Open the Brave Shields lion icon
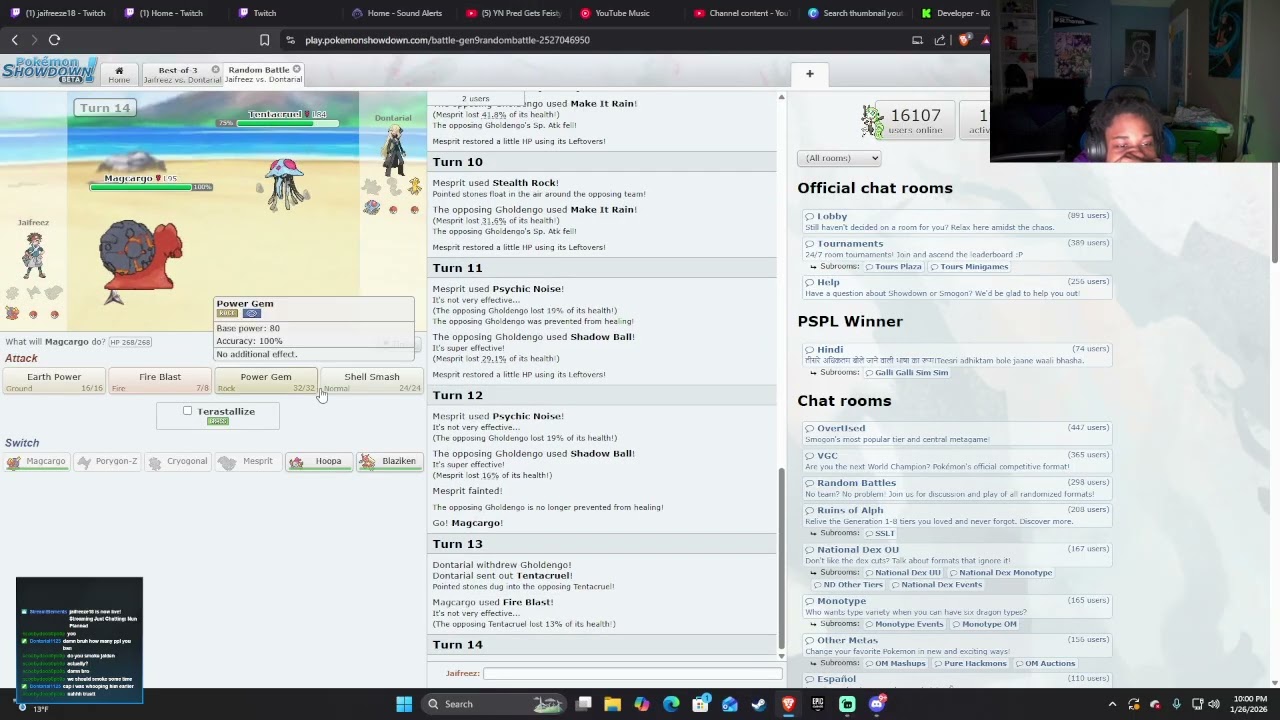The height and width of the screenshot is (720, 1280). point(965,40)
